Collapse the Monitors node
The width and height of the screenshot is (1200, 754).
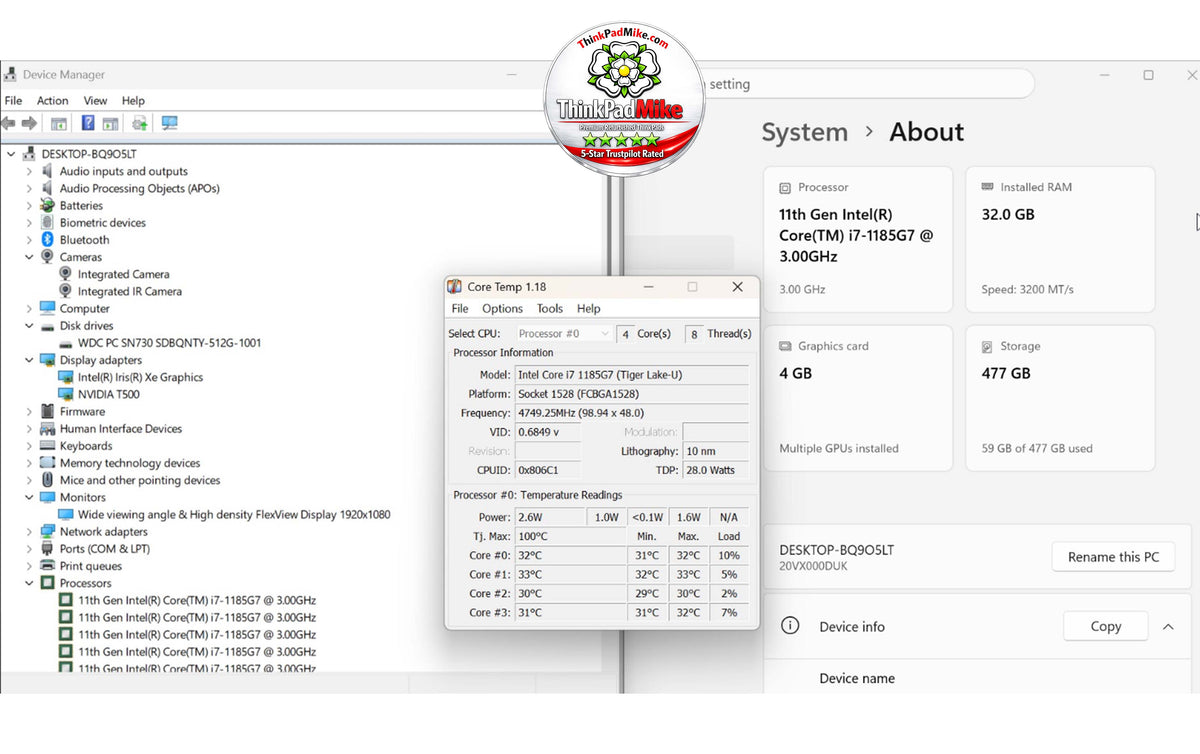(29, 497)
